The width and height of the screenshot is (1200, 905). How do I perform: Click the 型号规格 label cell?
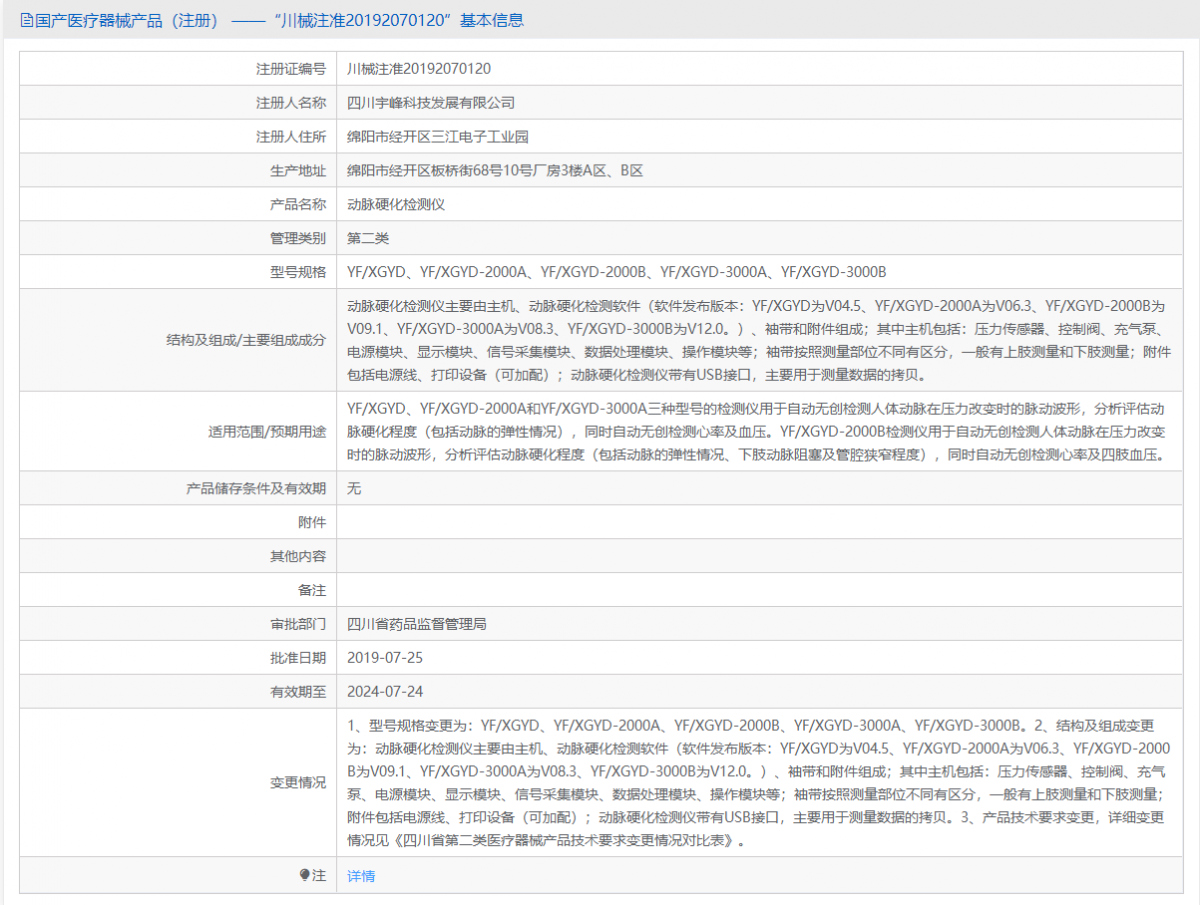tap(178, 272)
